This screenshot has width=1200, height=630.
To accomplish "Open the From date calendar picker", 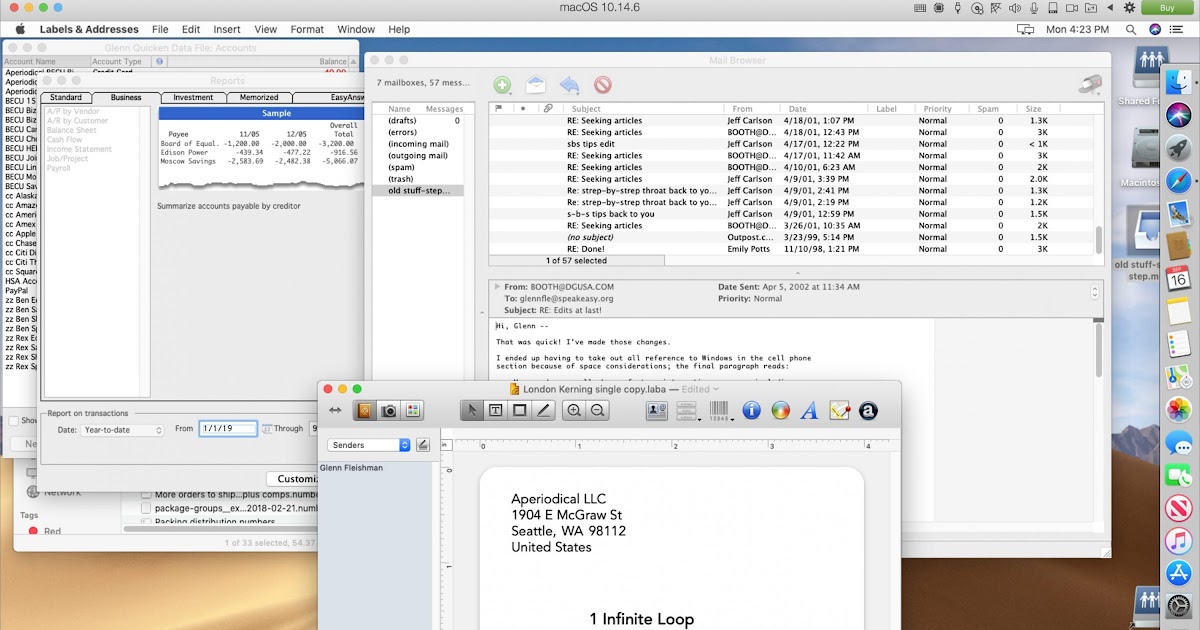I will coord(267,429).
